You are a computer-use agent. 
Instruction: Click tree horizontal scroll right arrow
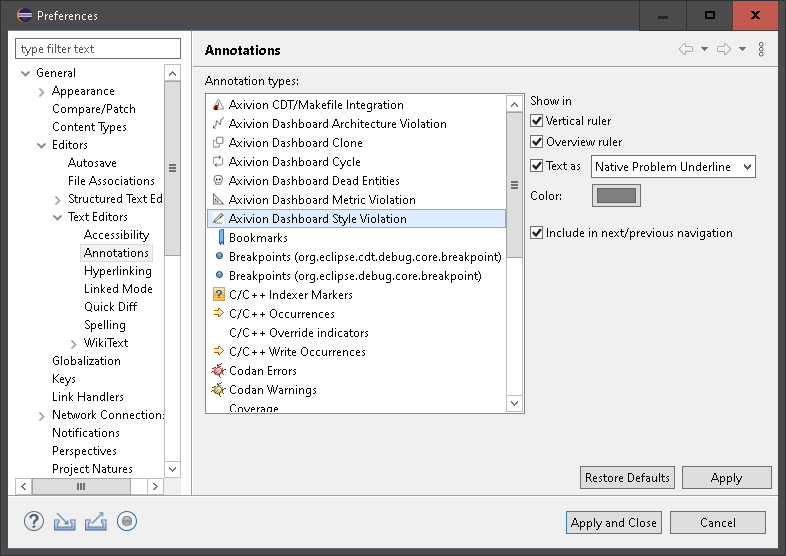(155, 486)
